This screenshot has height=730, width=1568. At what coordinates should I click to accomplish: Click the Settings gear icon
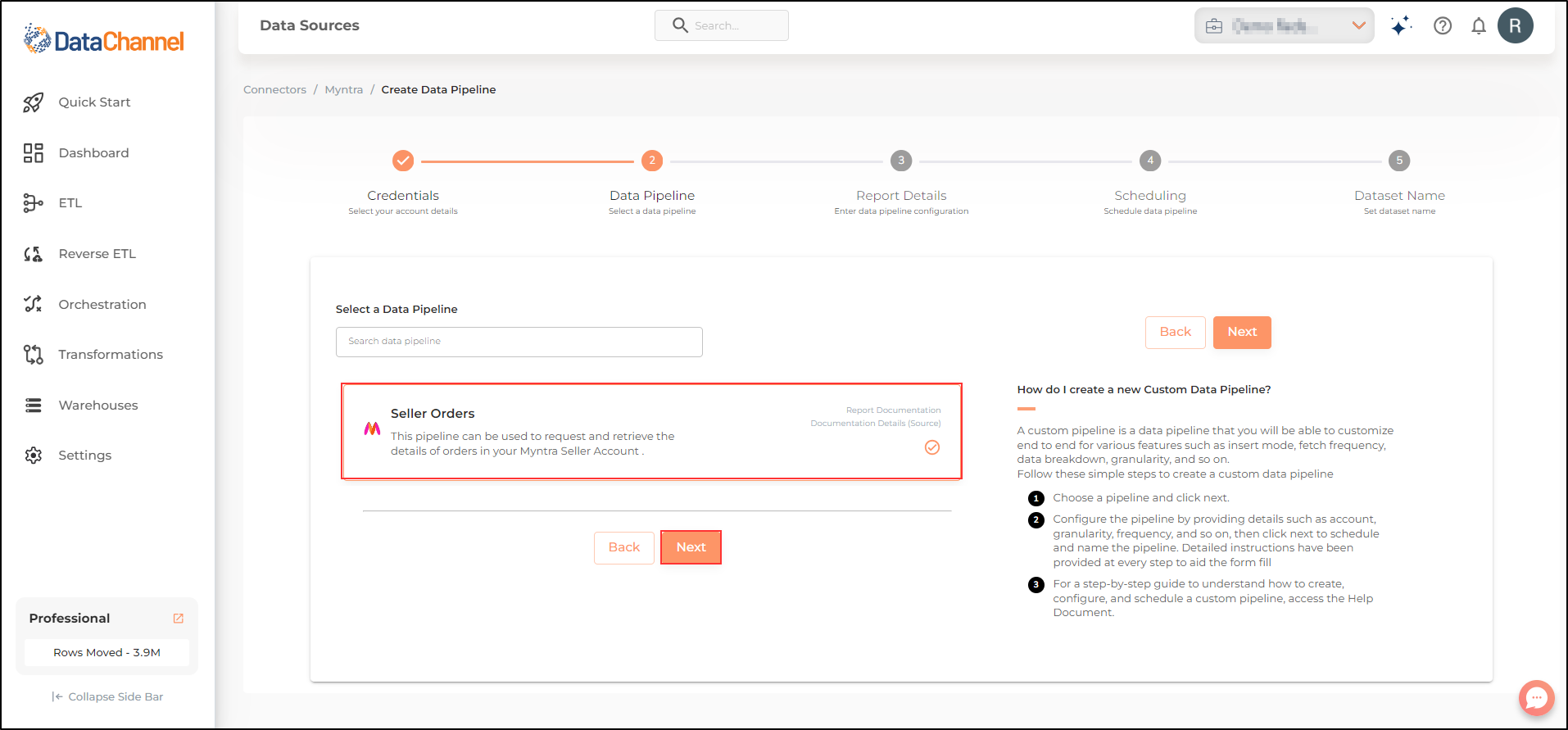(x=33, y=456)
